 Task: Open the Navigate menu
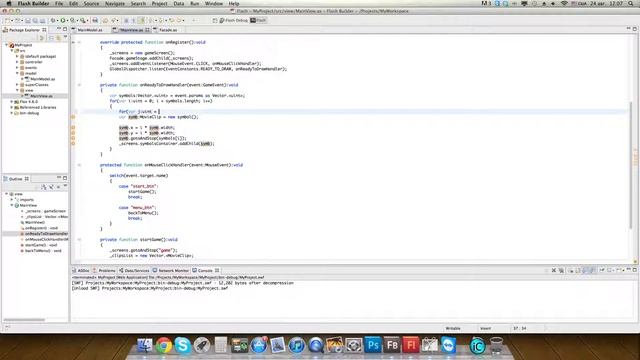(115, 4)
